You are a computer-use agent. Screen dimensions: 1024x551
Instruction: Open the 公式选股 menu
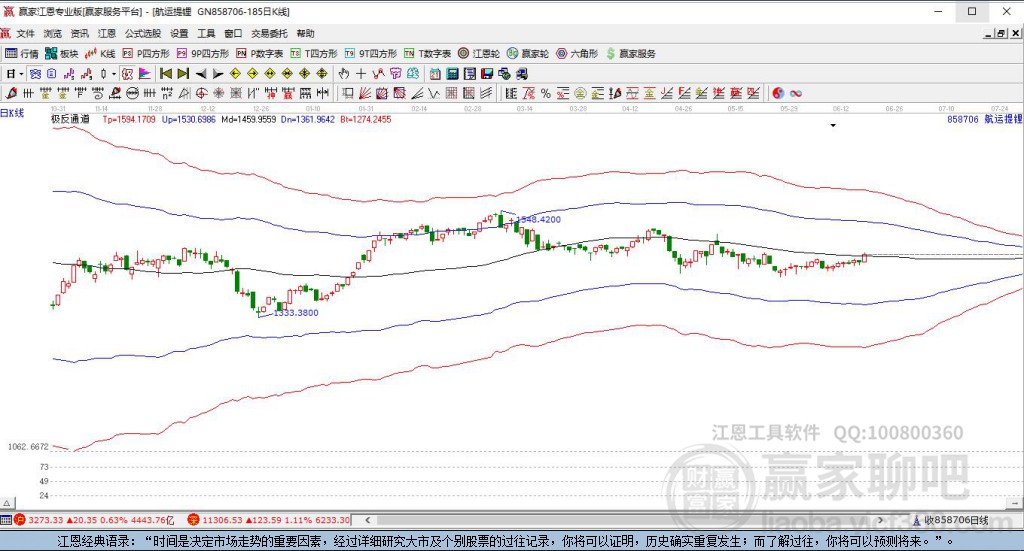coord(143,33)
